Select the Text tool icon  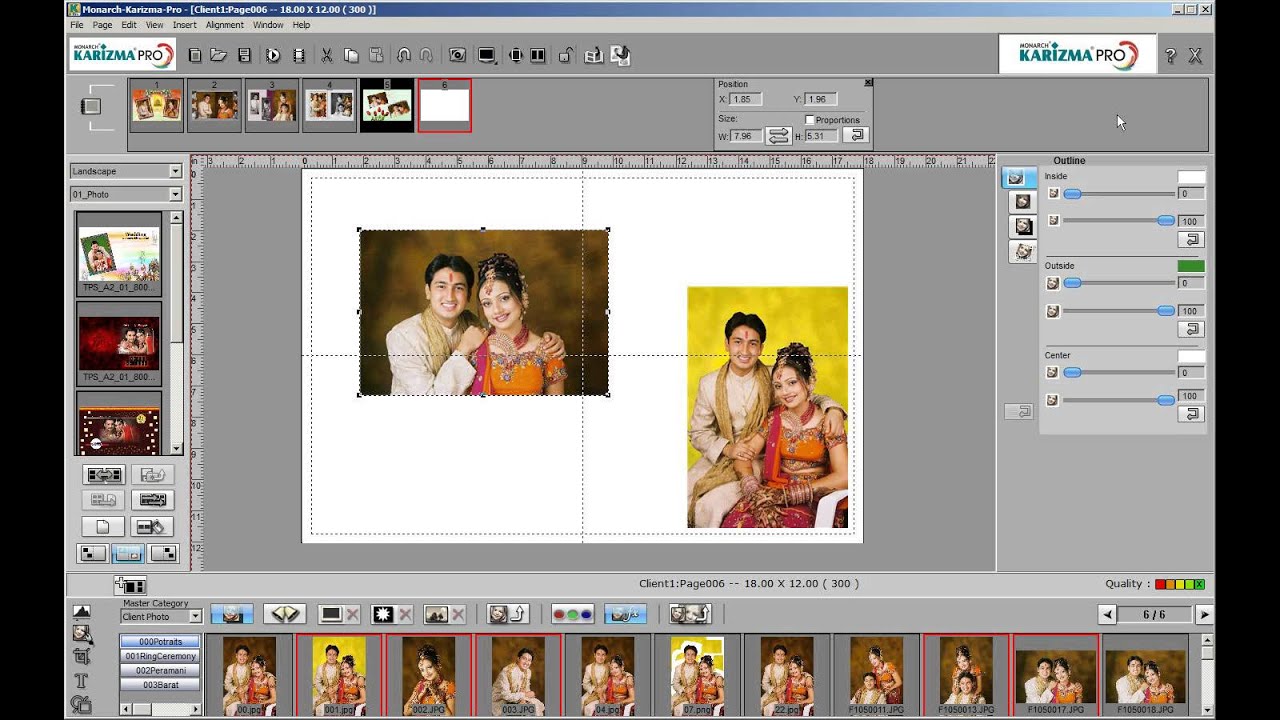click(82, 681)
